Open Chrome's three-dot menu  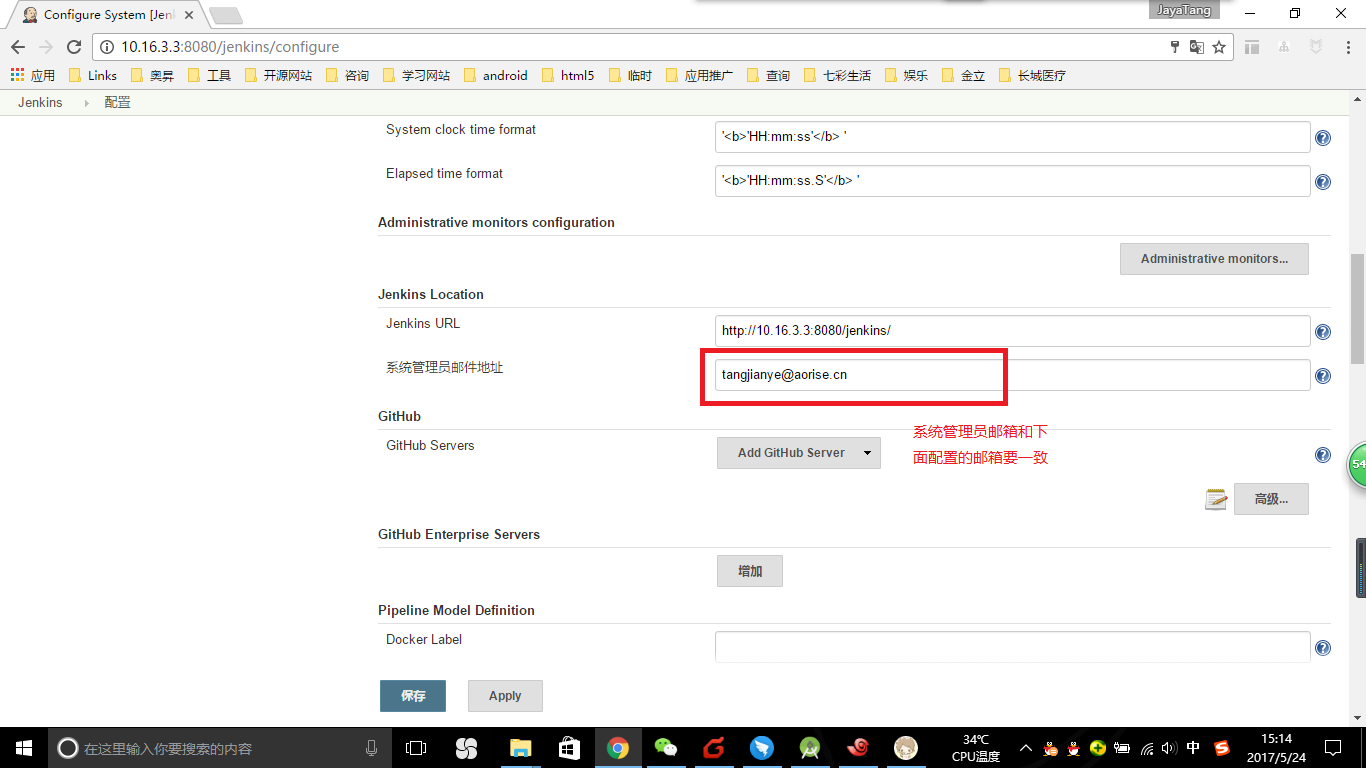pos(1346,47)
